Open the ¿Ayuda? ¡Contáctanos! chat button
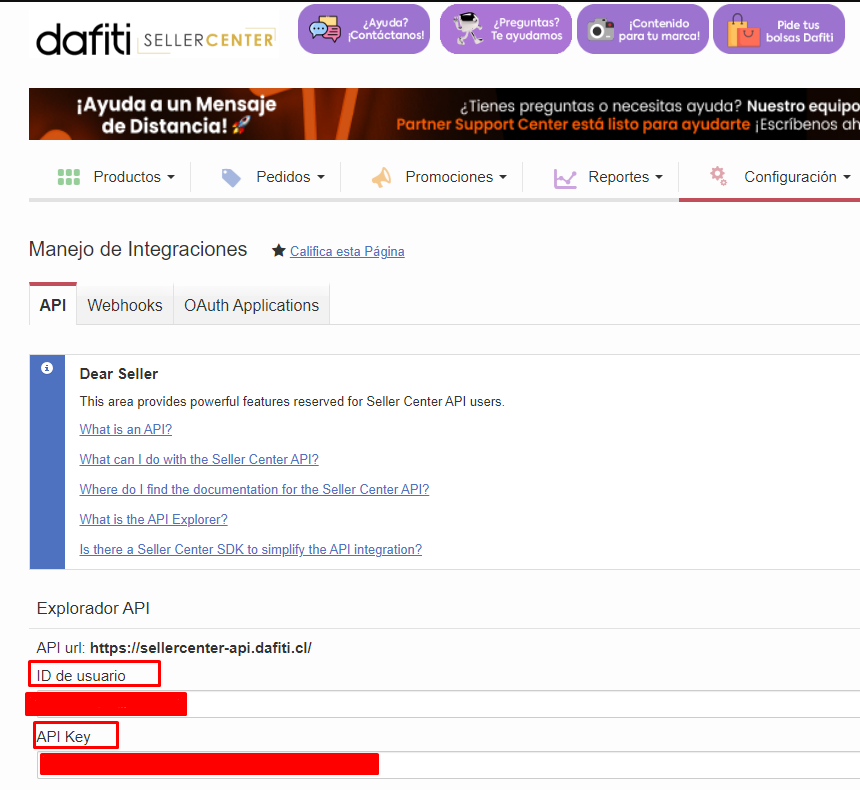The image size is (860, 790). pyautogui.click(x=364, y=29)
